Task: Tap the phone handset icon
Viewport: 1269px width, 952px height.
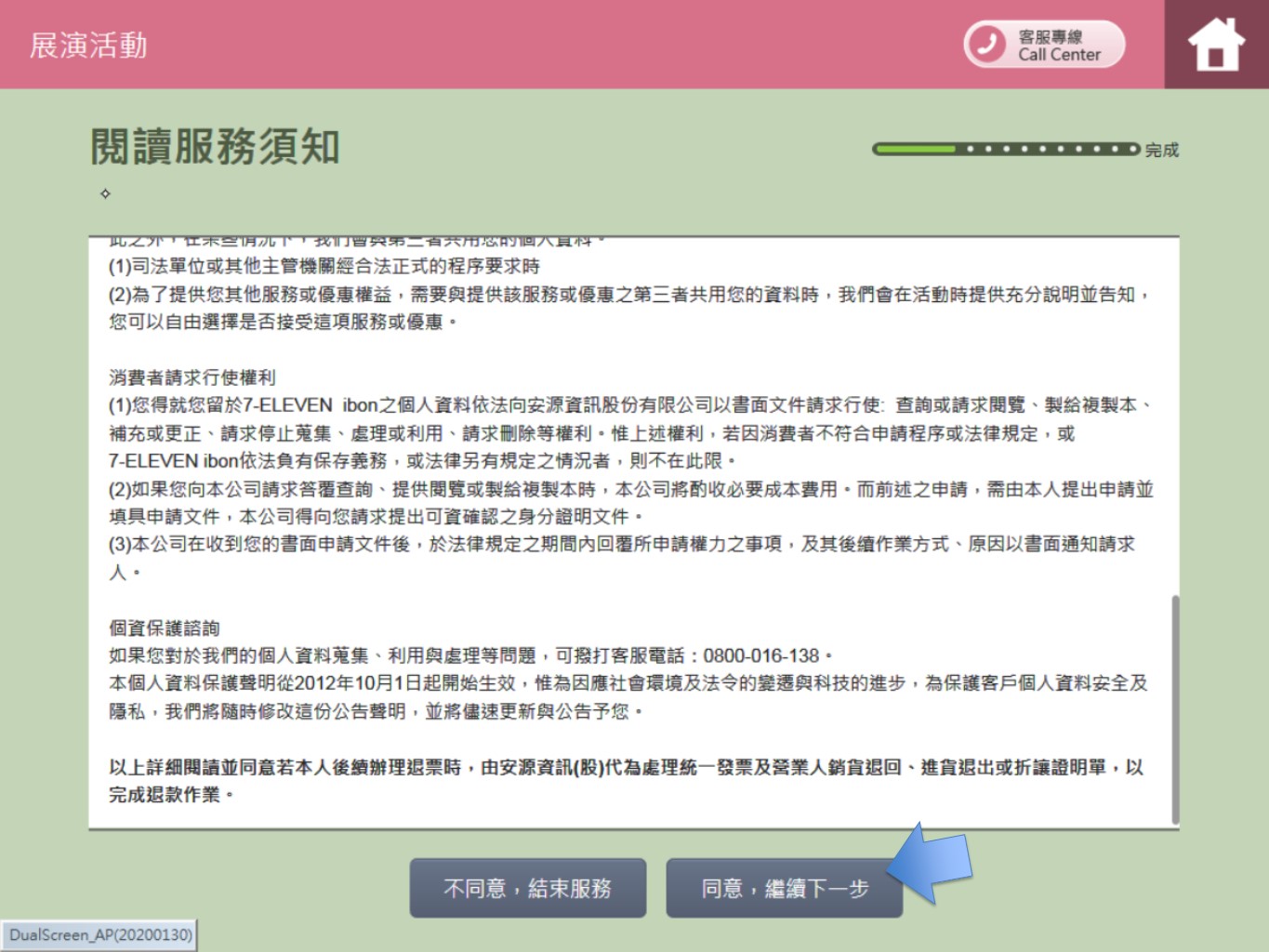Action: click(986, 45)
